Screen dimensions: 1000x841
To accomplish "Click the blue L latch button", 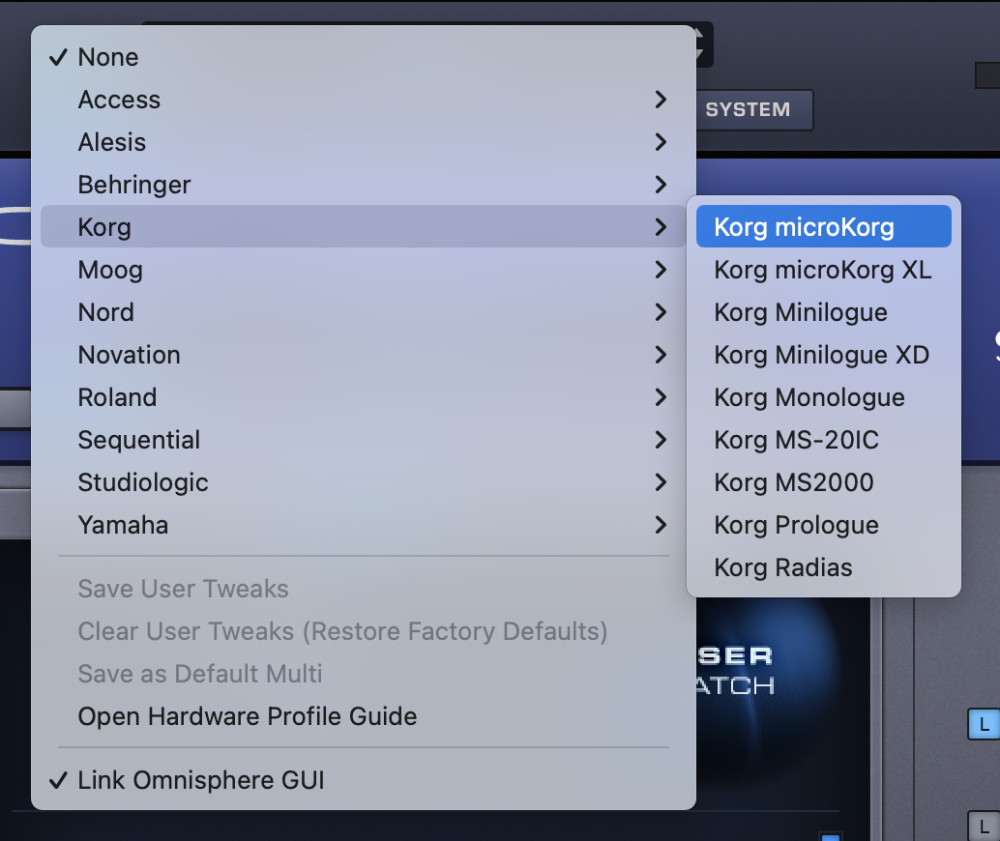I will pos(984,724).
